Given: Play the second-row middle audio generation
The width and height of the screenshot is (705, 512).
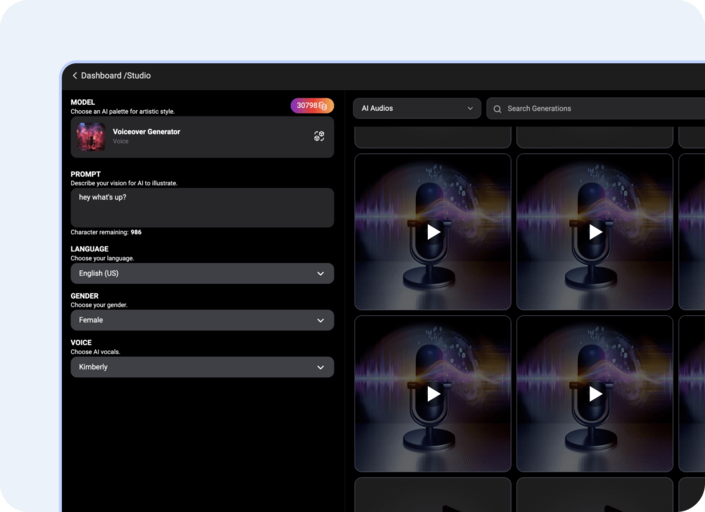Looking at the screenshot, I should 595,394.
